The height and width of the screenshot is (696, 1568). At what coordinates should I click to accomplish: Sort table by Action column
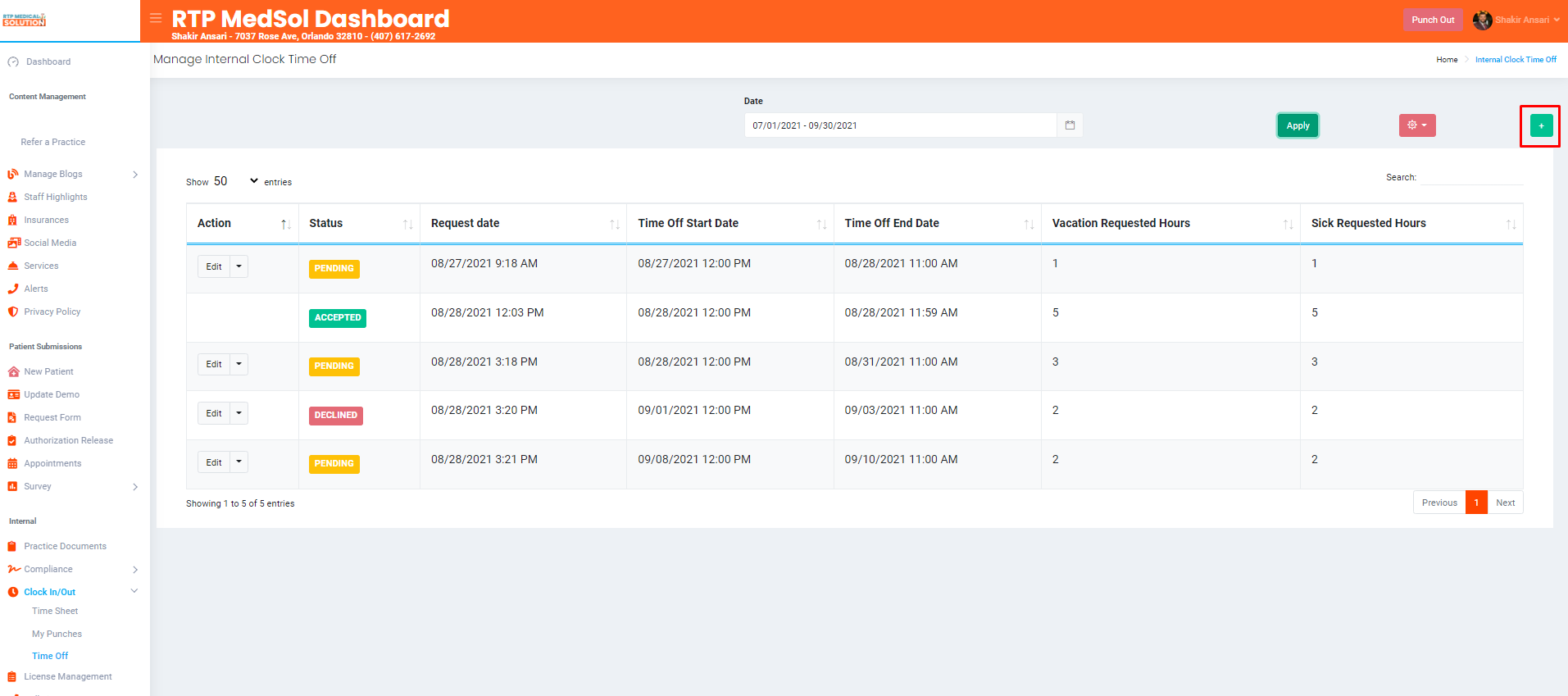(242, 223)
